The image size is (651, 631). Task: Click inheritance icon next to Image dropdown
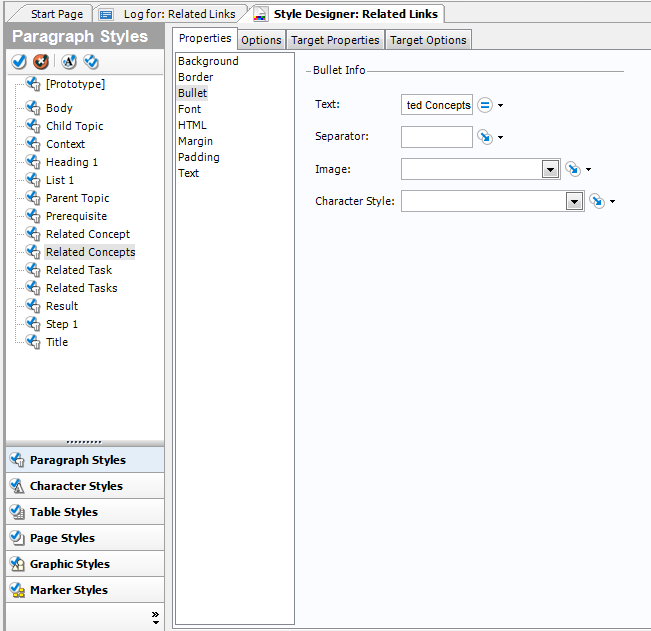click(x=573, y=170)
